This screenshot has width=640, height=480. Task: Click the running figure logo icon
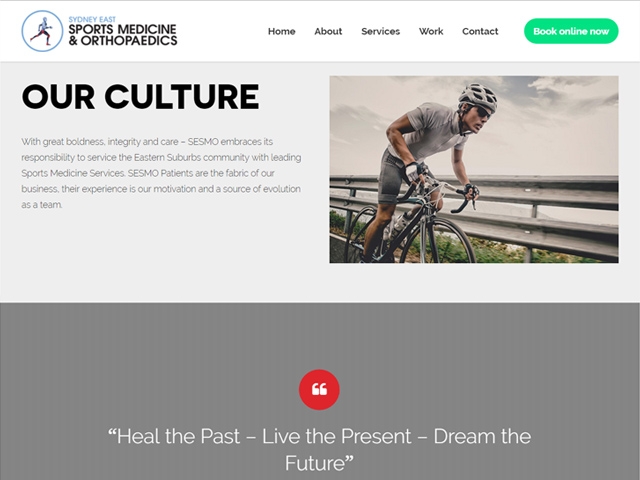pyautogui.click(x=42, y=31)
